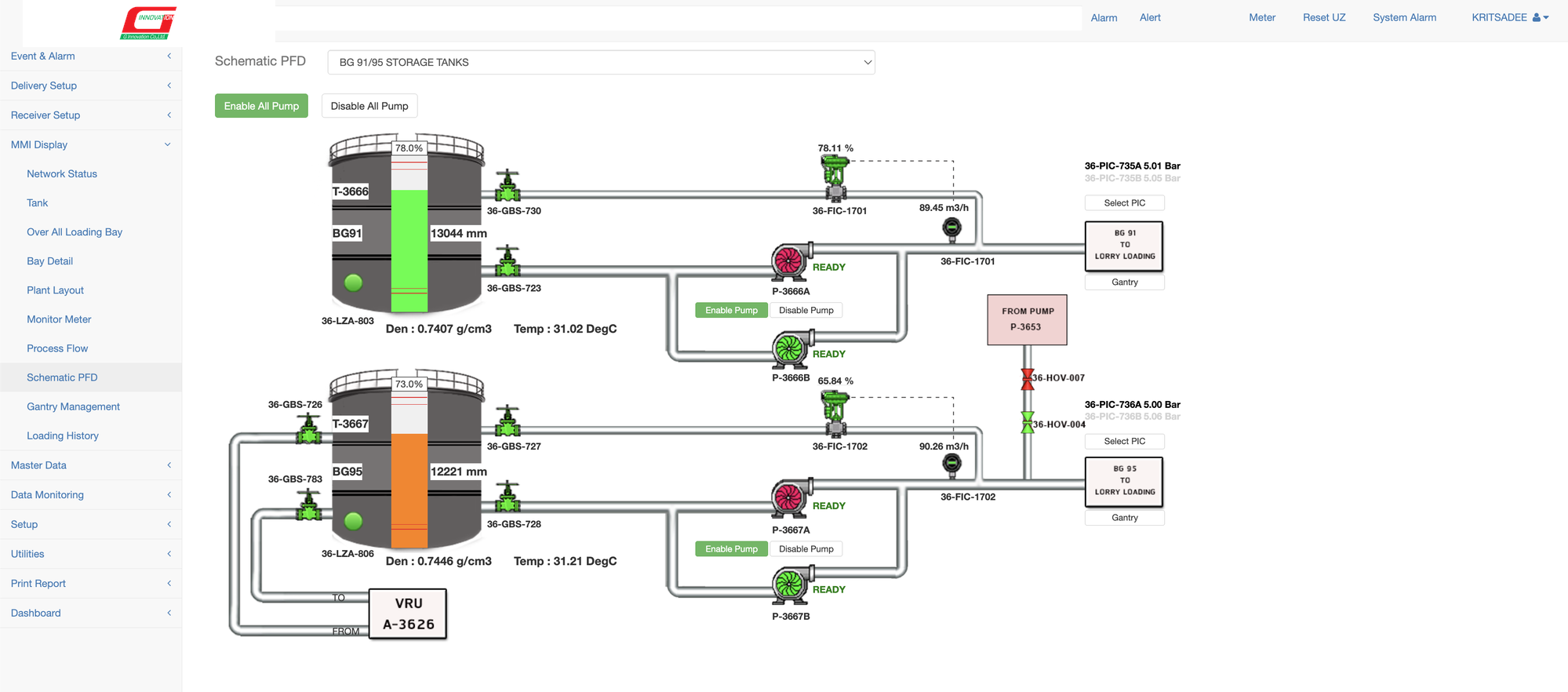
Task: Enable Pump for P-3666 pumps
Action: [731, 310]
